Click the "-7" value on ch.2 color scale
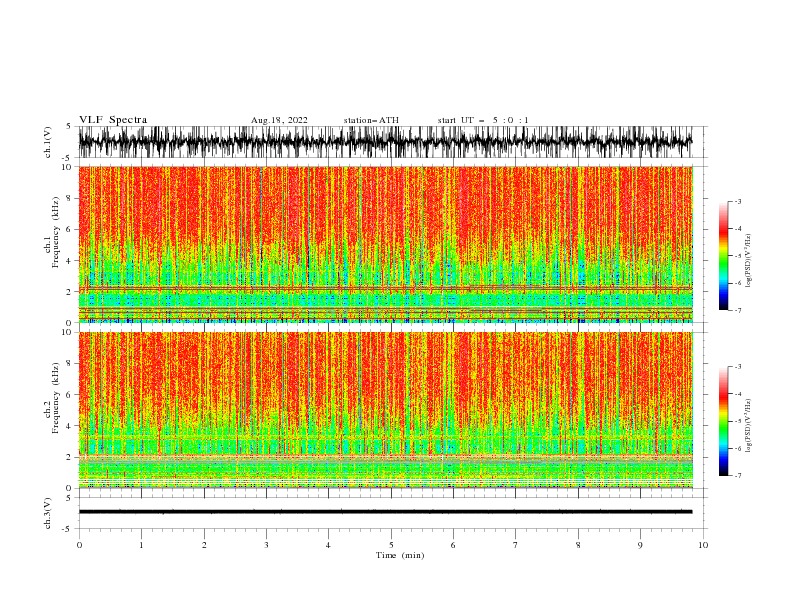This screenshot has width=792, height=612. coord(737,476)
